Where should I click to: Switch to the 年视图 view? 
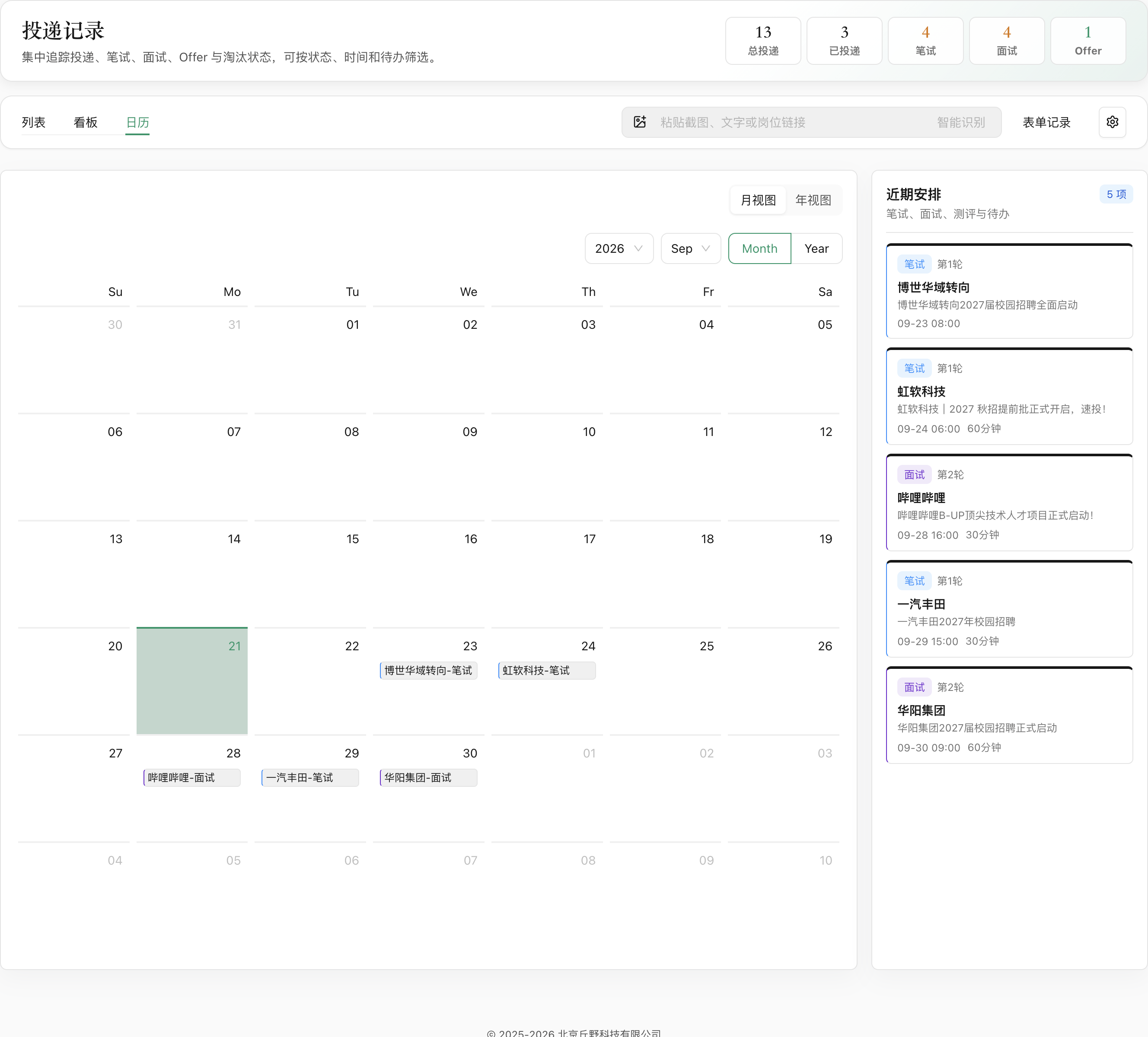(813, 200)
